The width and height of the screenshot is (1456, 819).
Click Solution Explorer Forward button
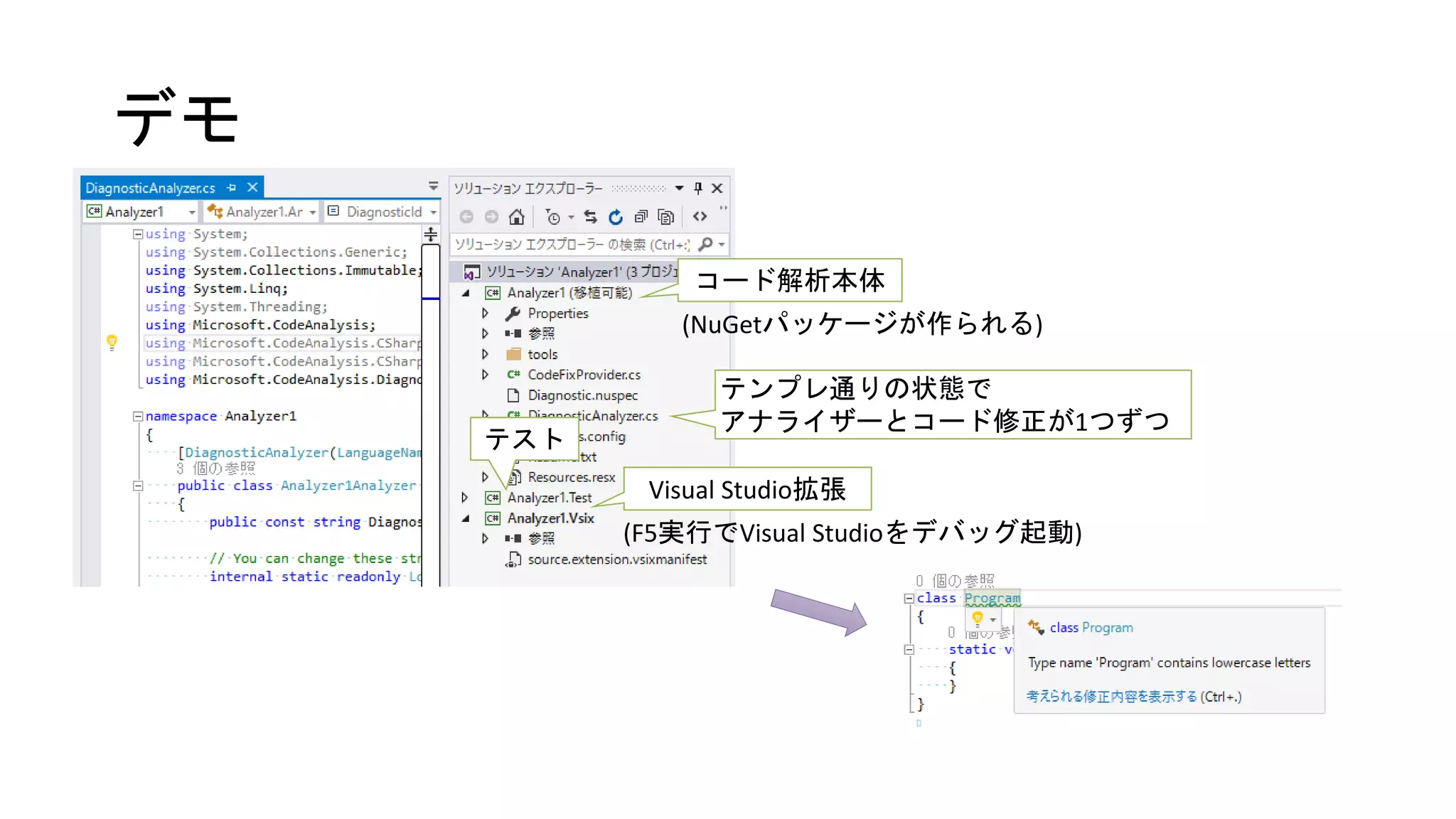coord(491,217)
